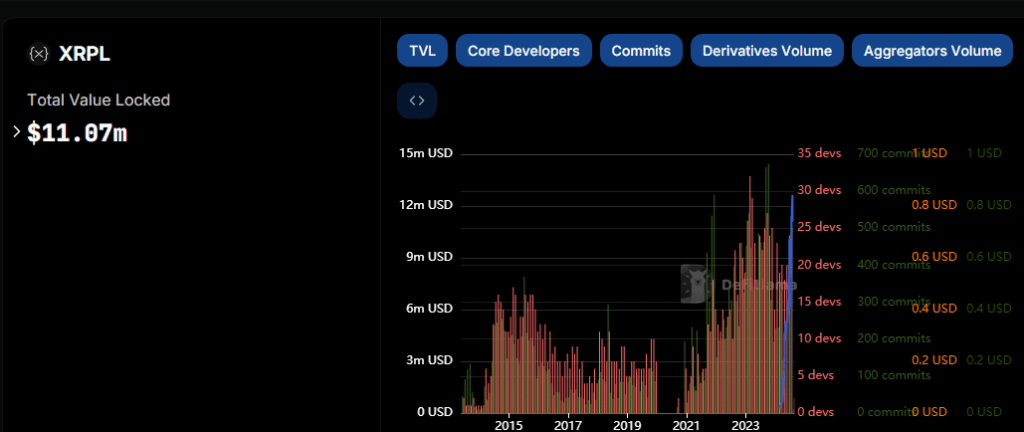Click the 2015 x-axis label
1024x432 pixels.
coord(509,425)
